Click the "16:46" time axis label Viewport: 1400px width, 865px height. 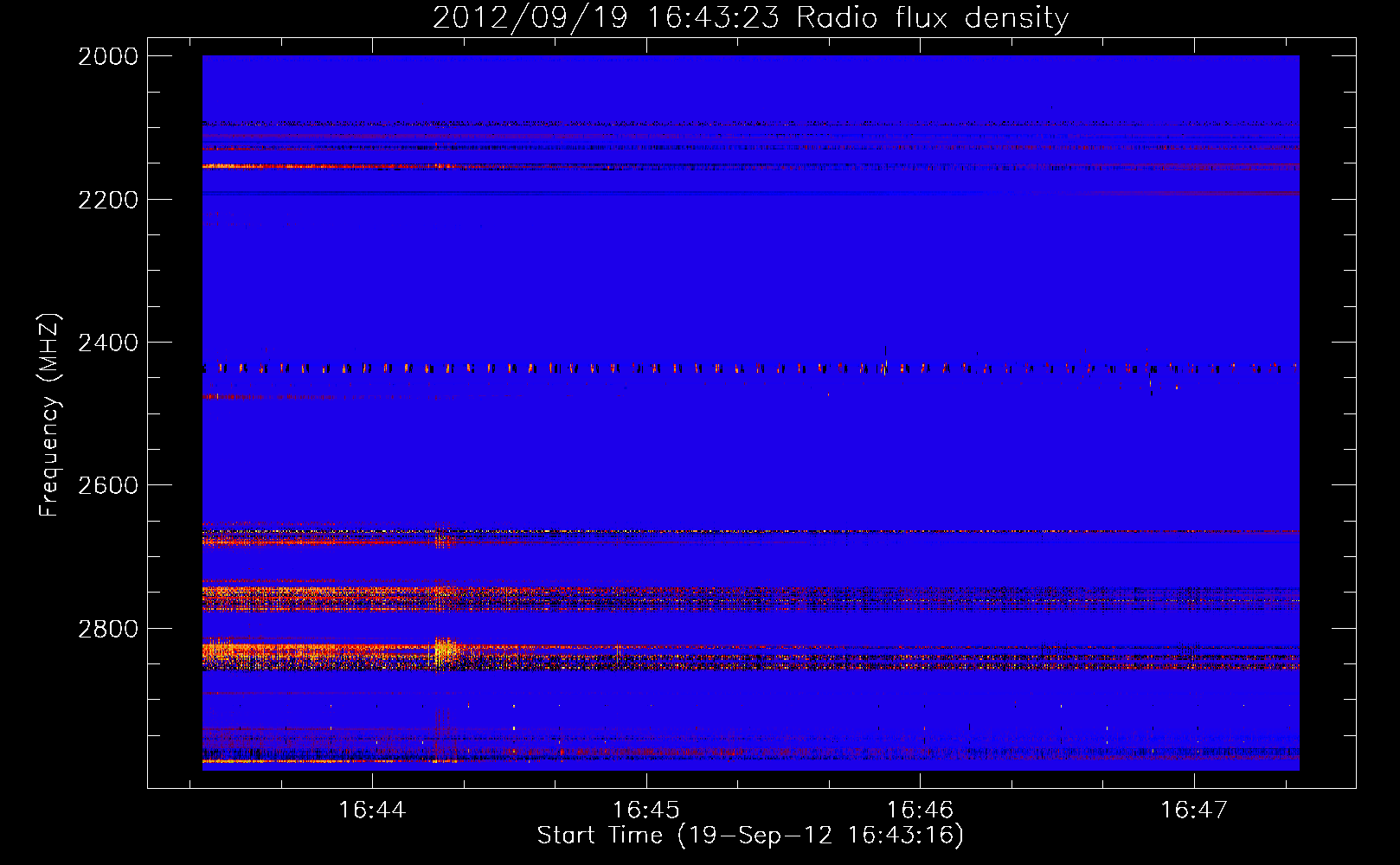920,810
